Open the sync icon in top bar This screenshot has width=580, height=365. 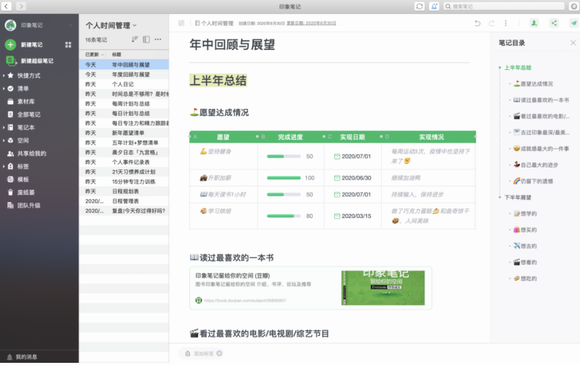tap(419, 6)
